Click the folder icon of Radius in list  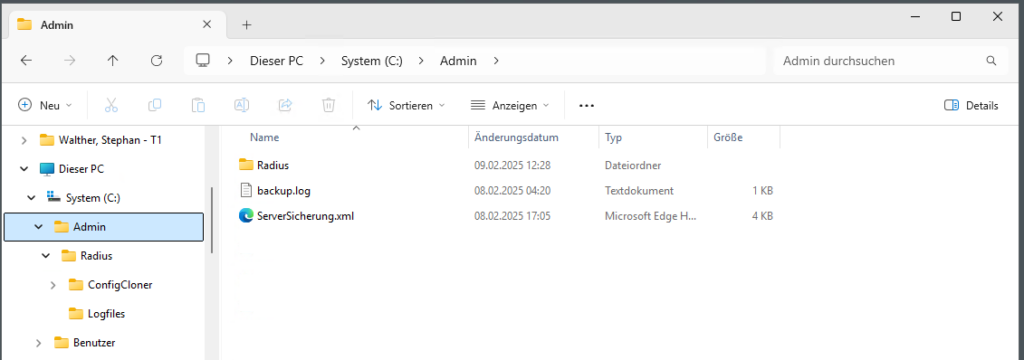[246, 165]
